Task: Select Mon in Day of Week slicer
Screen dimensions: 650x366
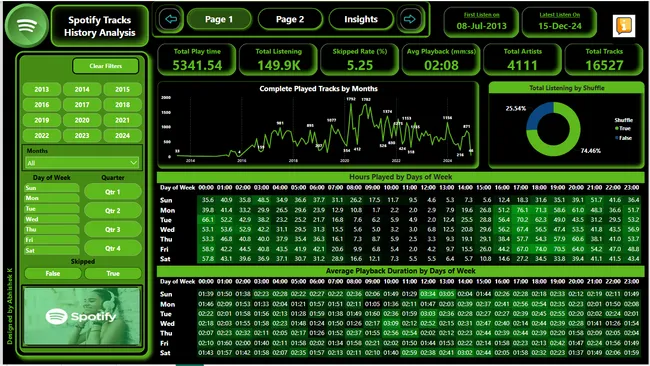Action: pos(51,198)
